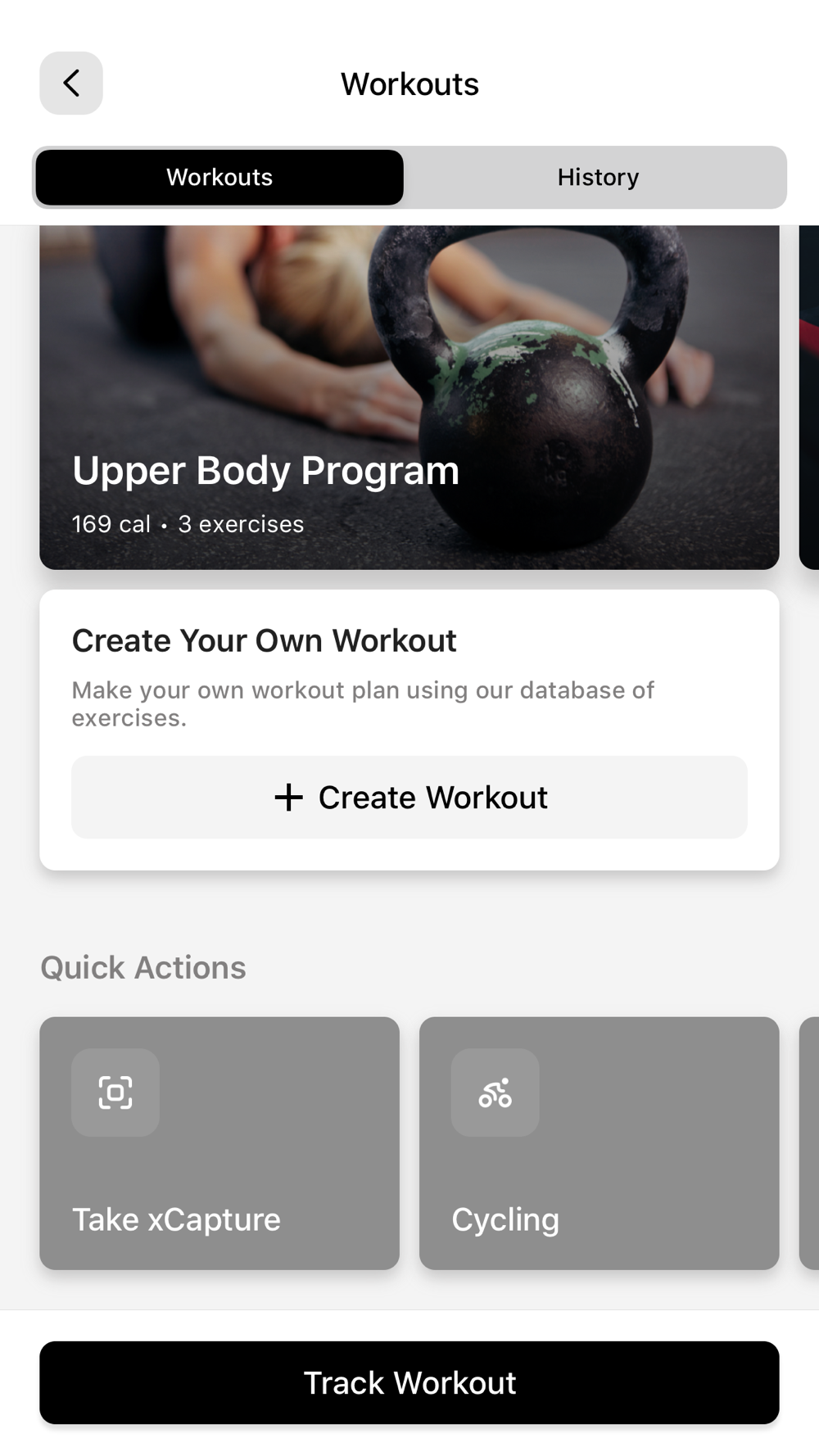This screenshot has width=819, height=1456.
Task: Click the plus icon beside Create Workout
Action: [288, 798]
